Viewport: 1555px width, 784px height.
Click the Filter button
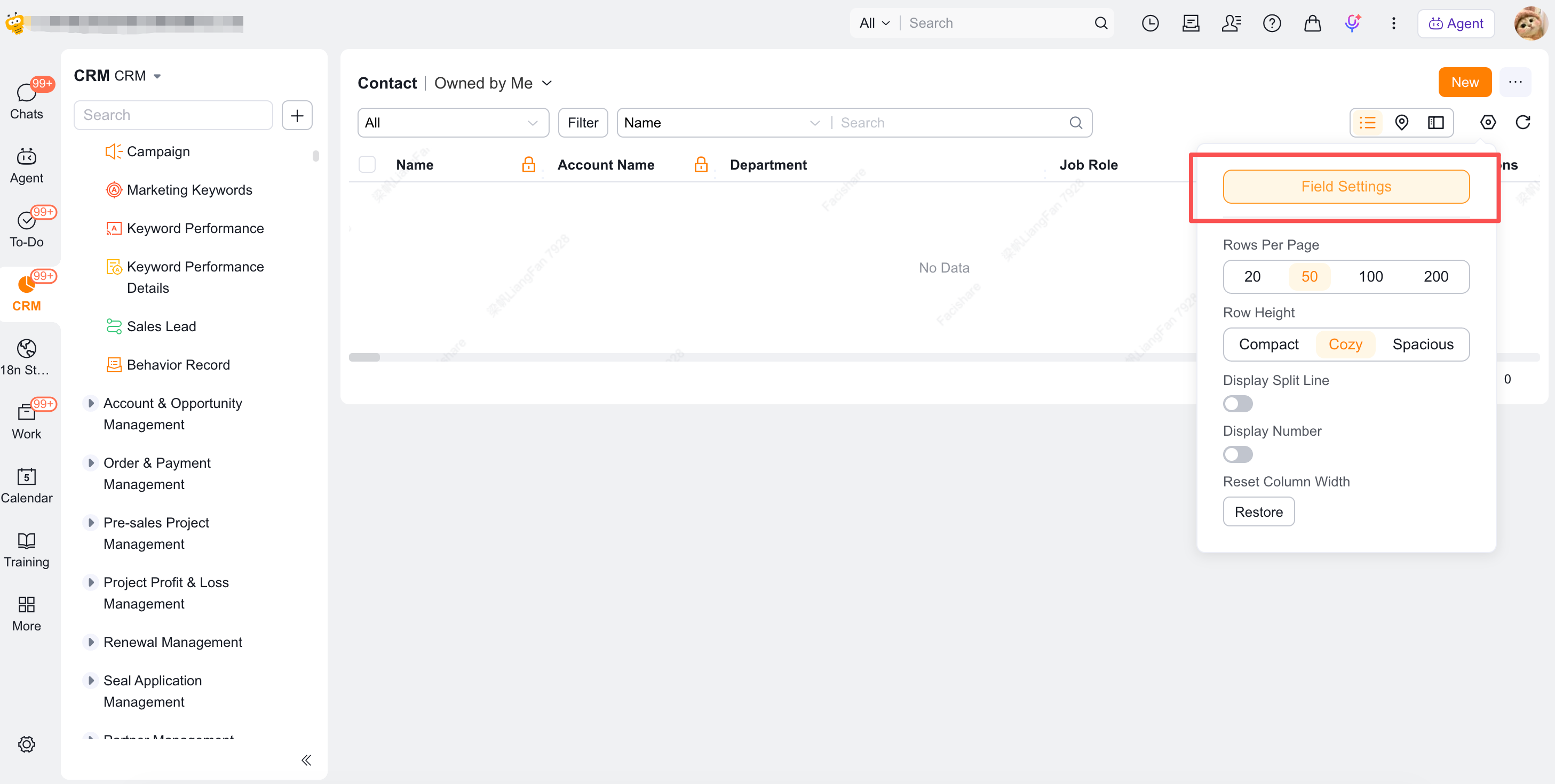pos(583,123)
